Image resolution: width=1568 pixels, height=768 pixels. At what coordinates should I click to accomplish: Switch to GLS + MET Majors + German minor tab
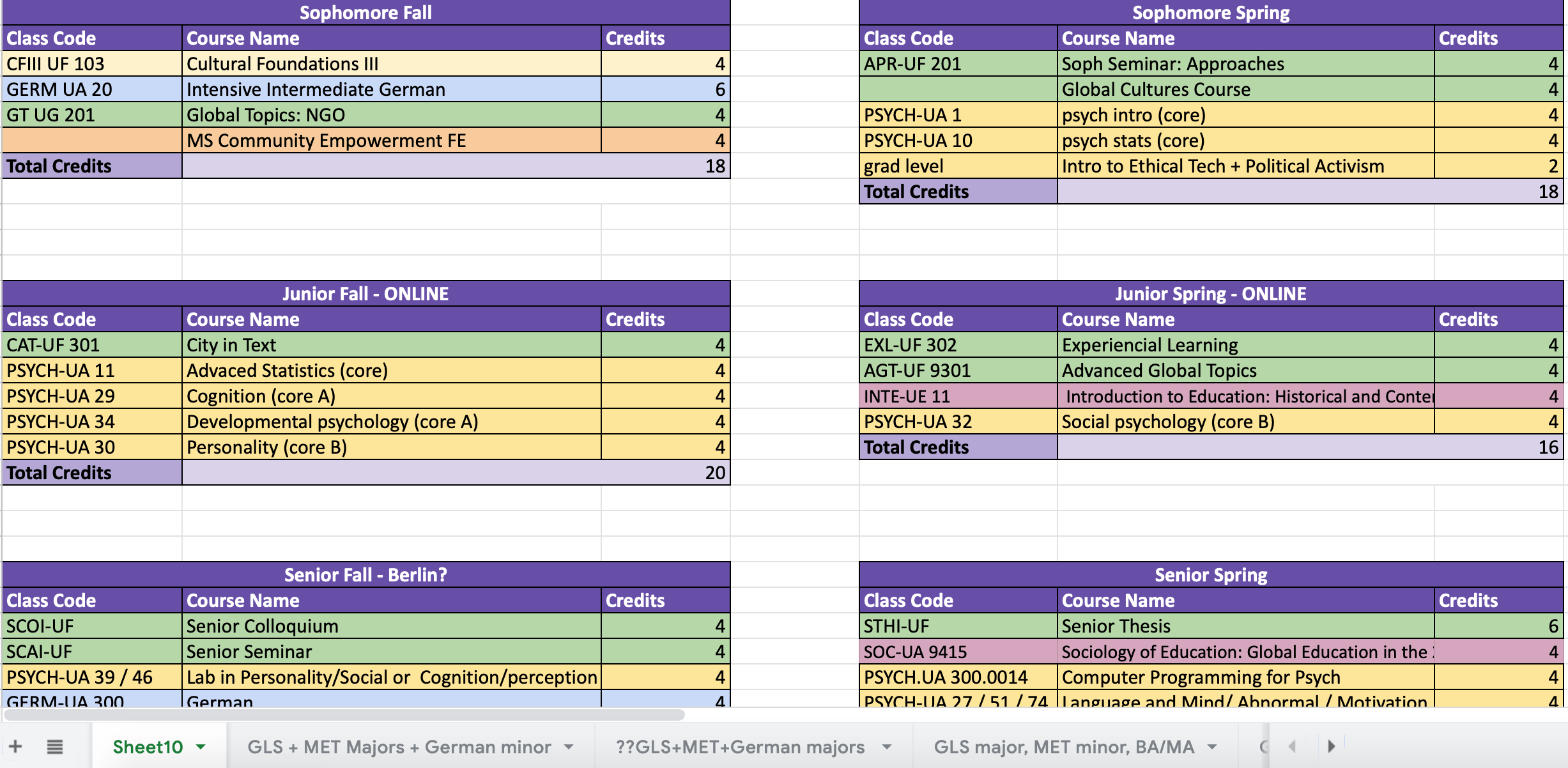point(399,746)
